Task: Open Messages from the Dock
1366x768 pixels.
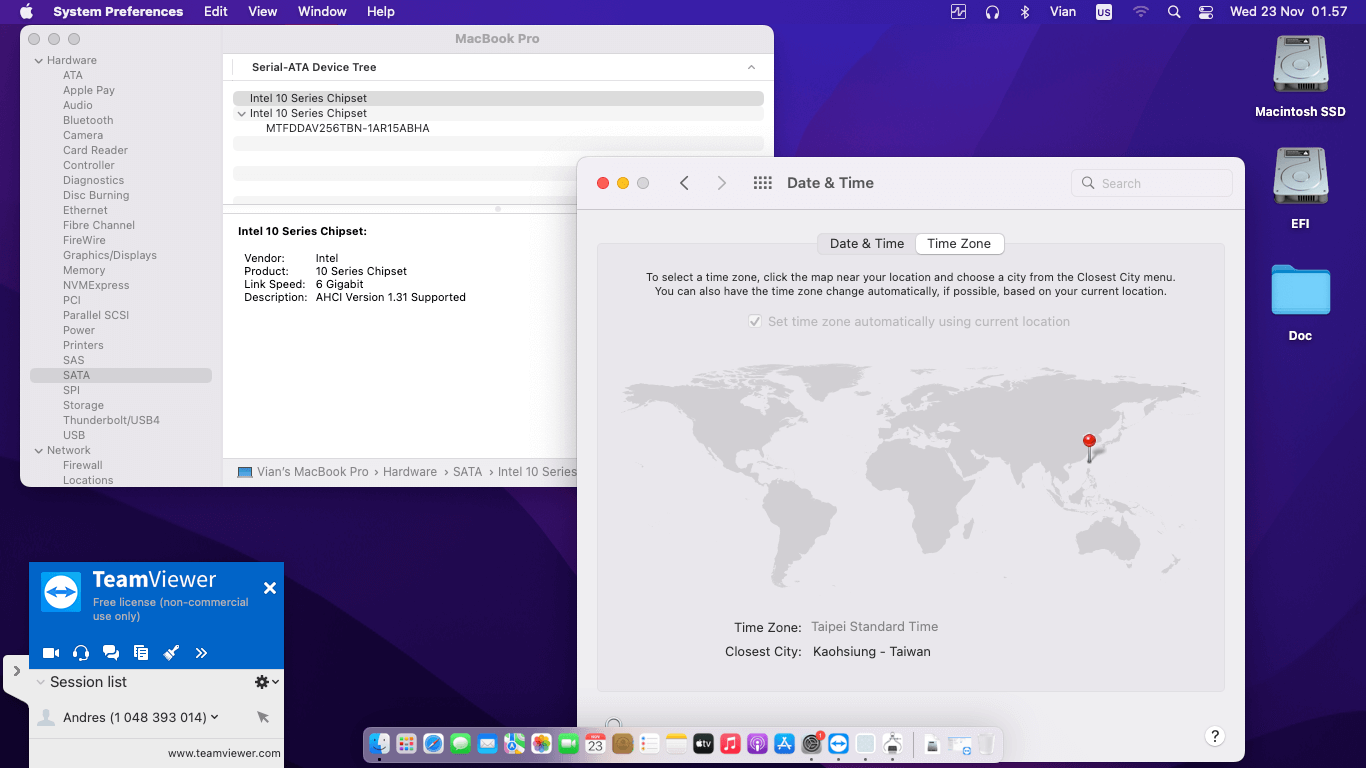Action: pyautogui.click(x=460, y=743)
